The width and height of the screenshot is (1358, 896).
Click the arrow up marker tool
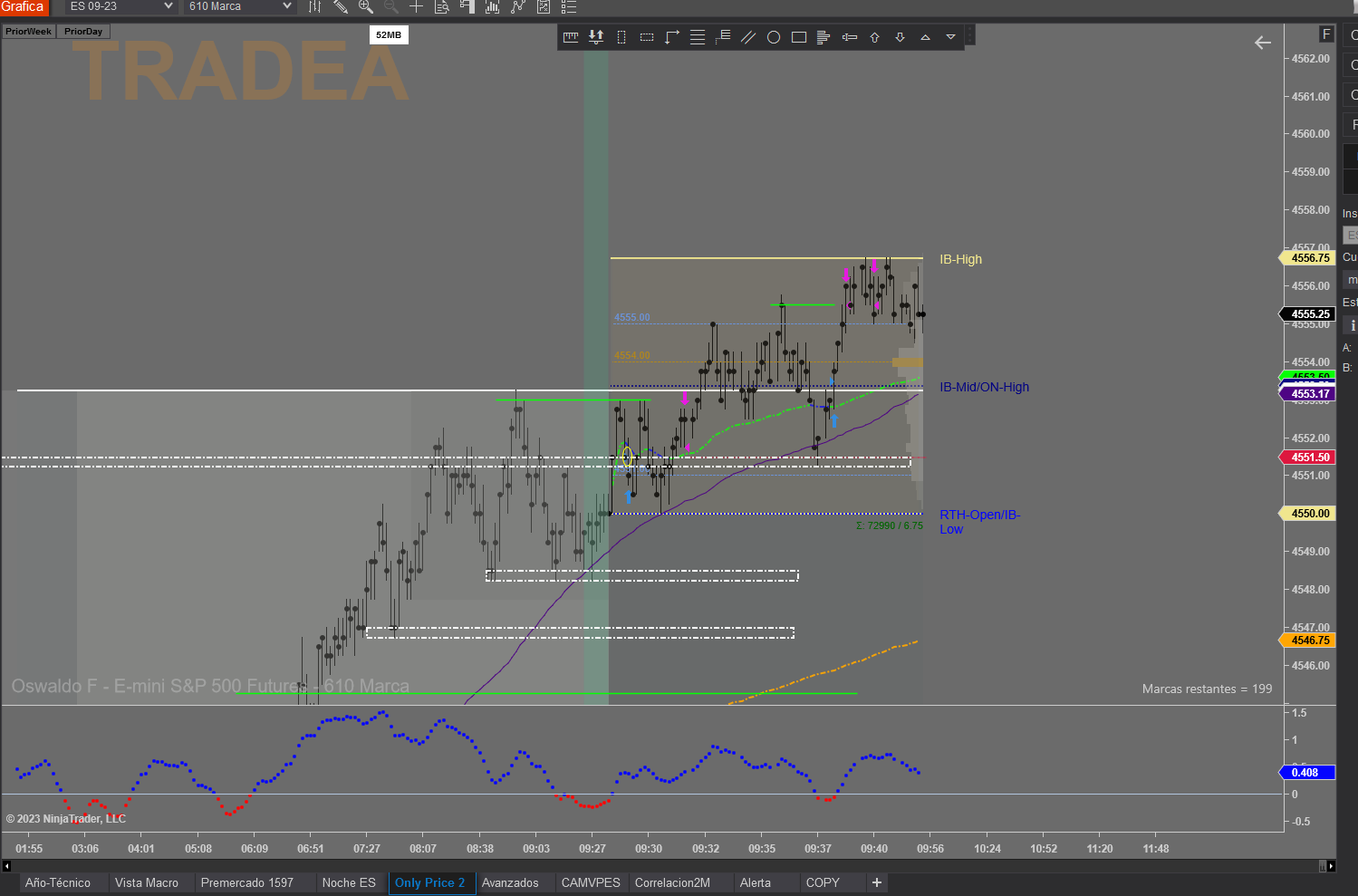[875, 37]
